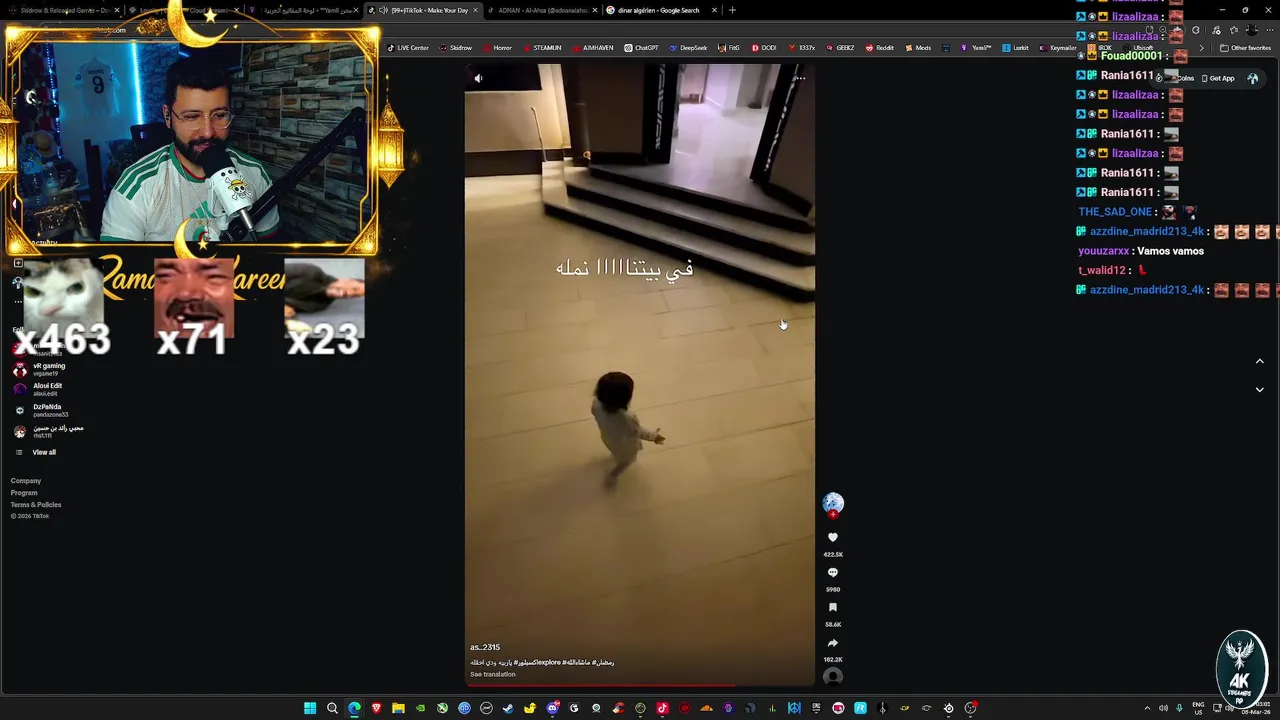Screen dimensions: 1280x720
Task: Open the LIVE Center bookmark
Action: (408, 48)
